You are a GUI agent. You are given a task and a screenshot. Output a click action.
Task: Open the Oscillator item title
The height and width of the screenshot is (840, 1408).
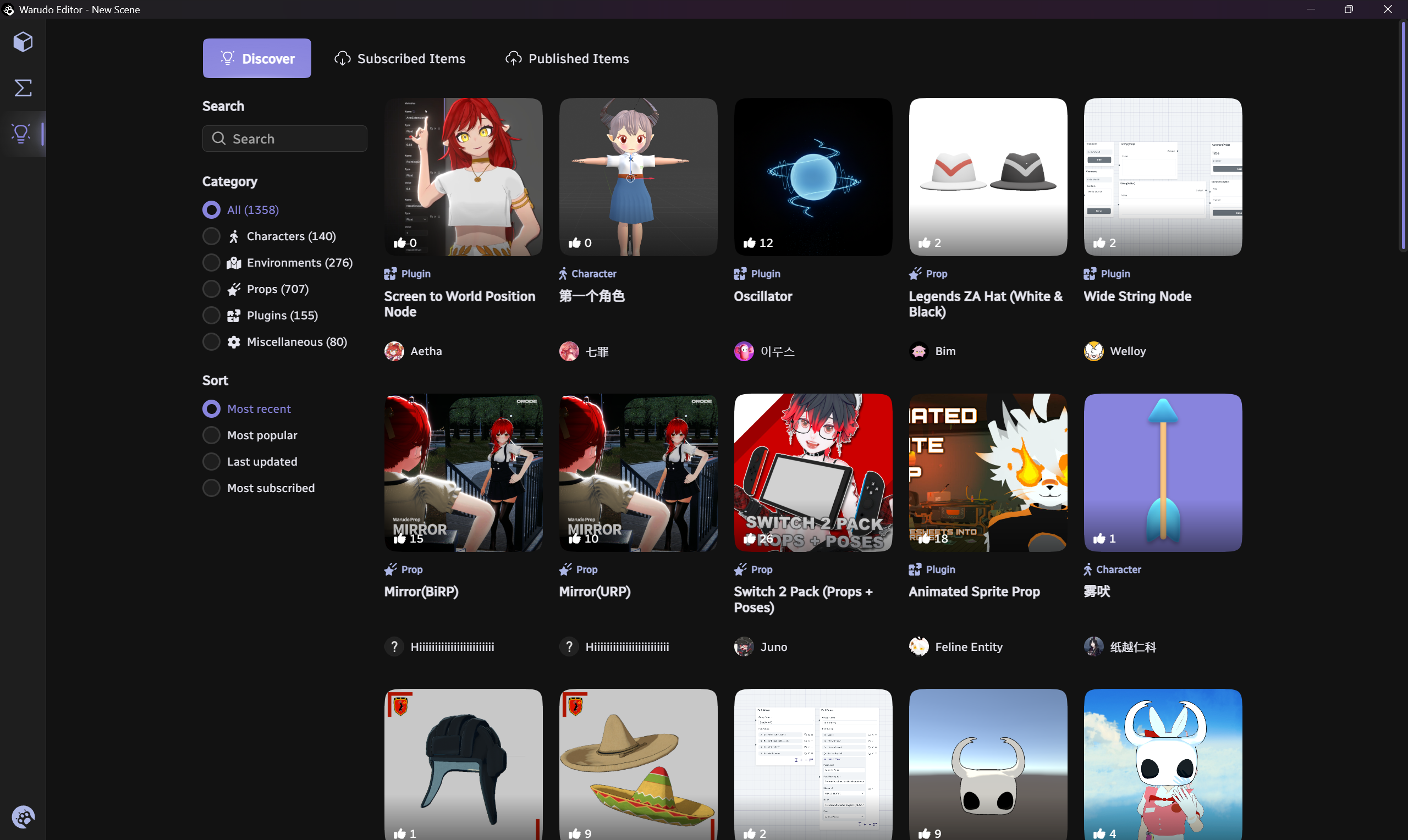pos(763,296)
